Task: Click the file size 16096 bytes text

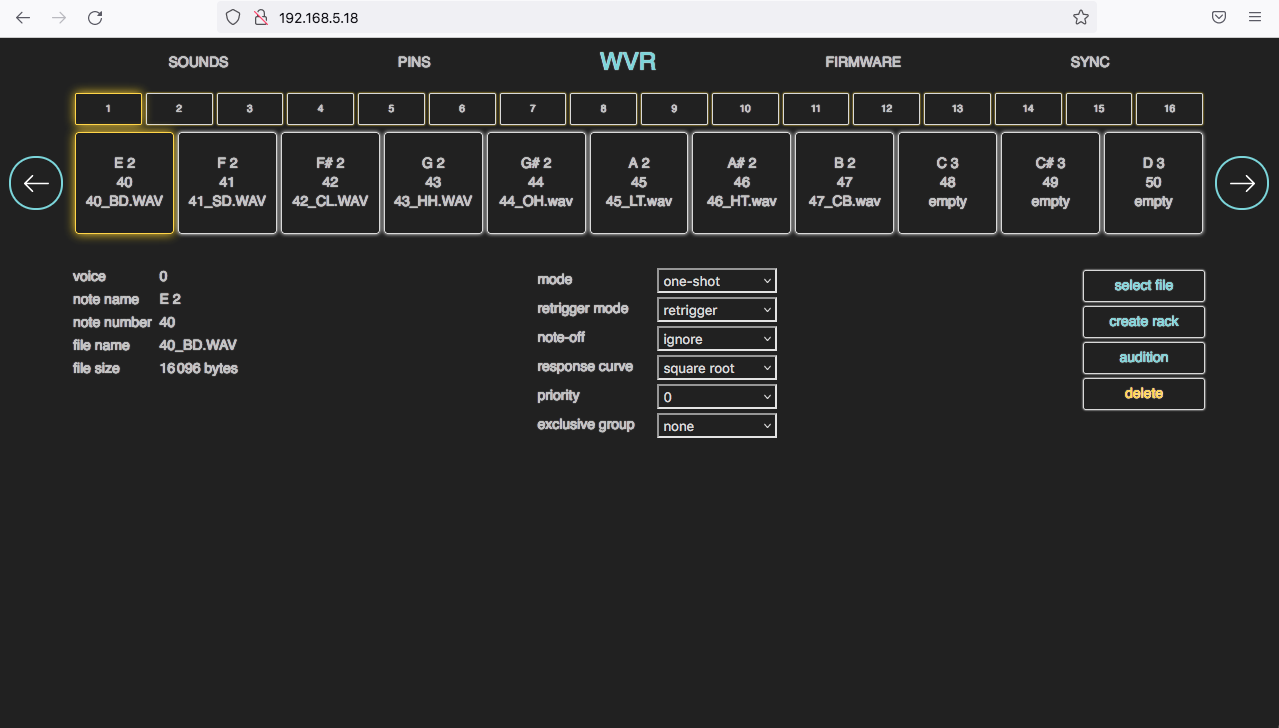Action: coord(198,369)
